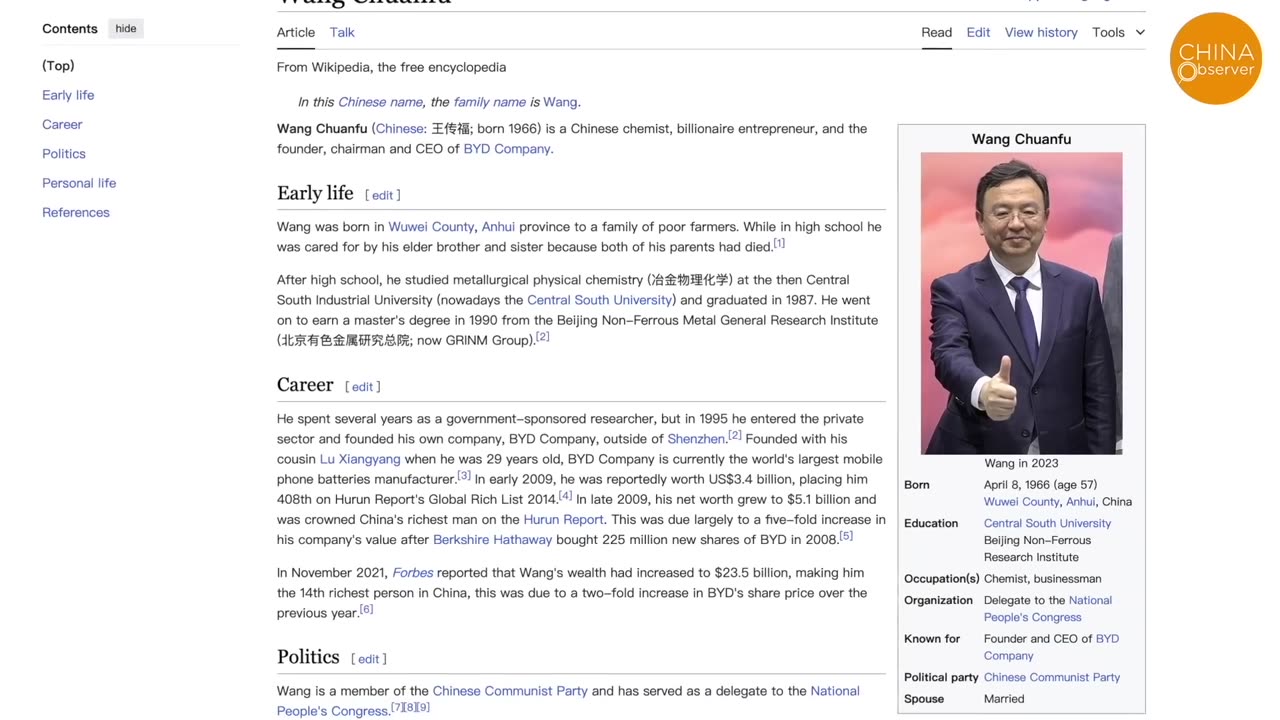Open Central South University link in infobox

(x=1047, y=523)
